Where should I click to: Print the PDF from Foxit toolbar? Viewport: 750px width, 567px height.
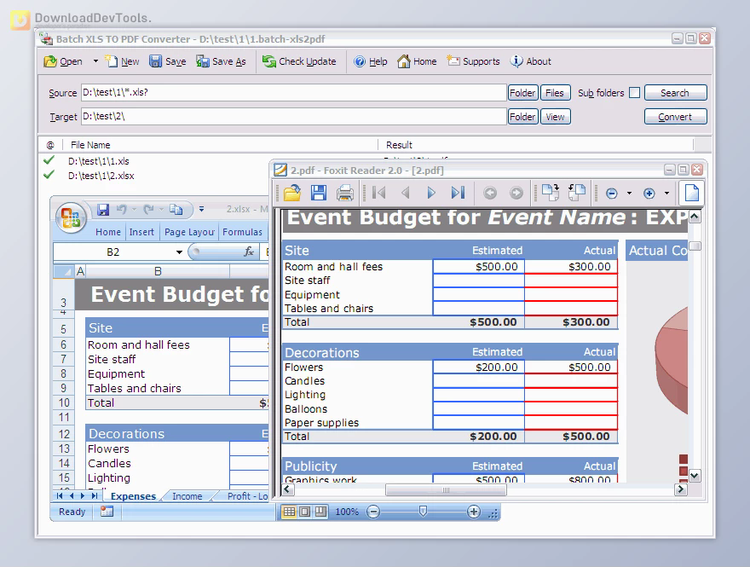pyautogui.click(x=345, y=193)
